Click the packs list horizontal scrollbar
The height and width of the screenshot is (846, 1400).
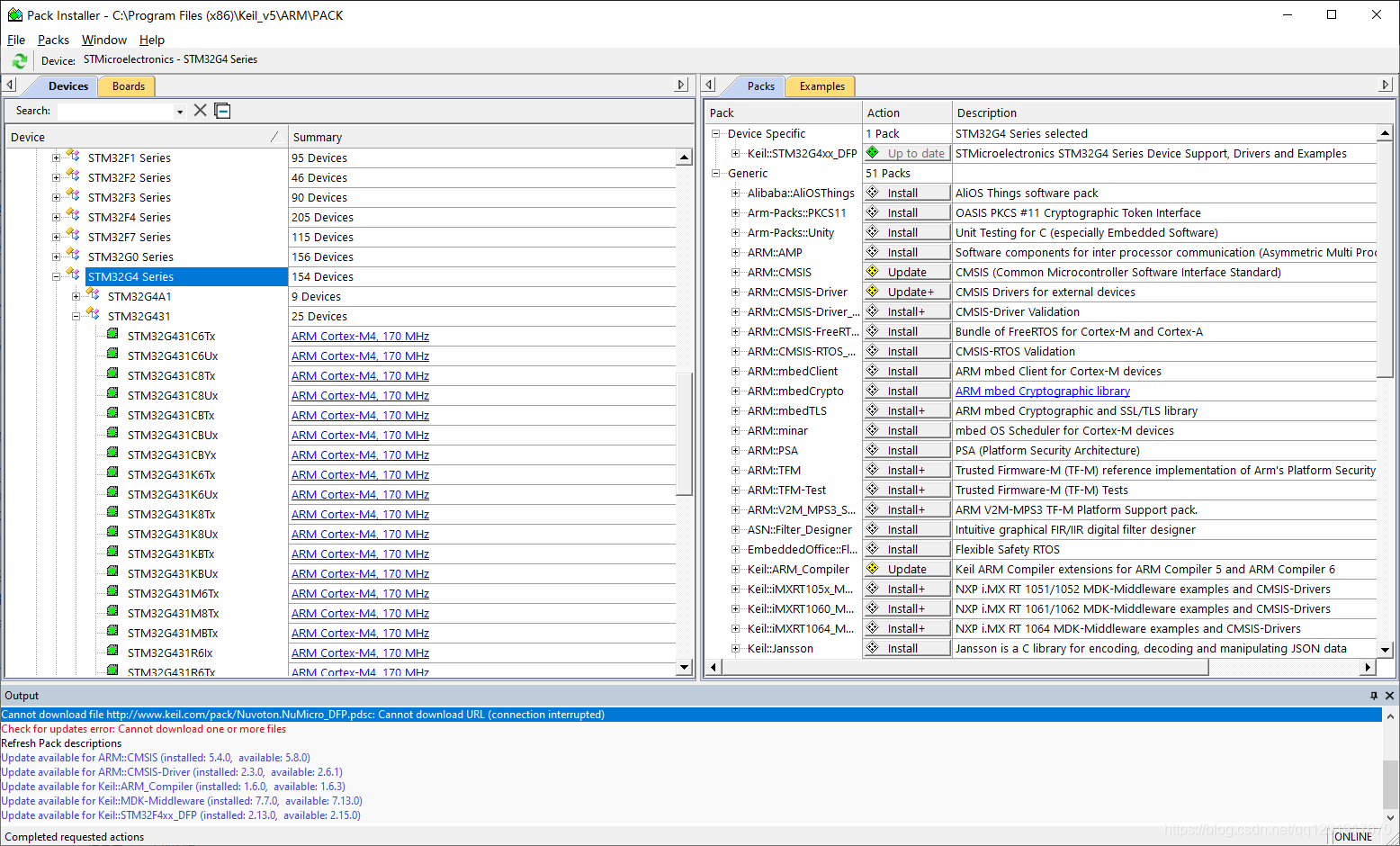click(x=965, y=667)
